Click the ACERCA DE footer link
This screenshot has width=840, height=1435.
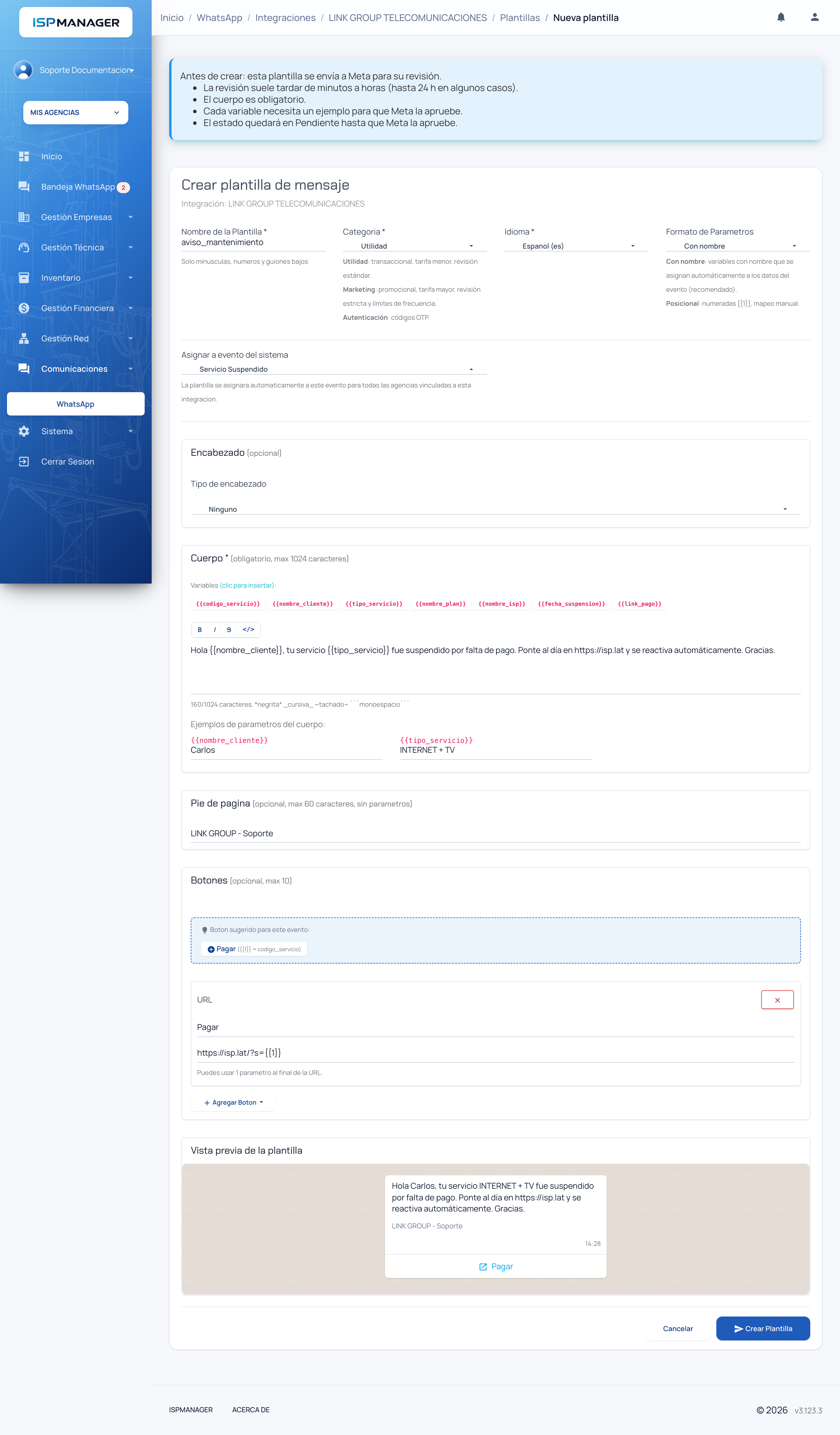[251, 1410]
